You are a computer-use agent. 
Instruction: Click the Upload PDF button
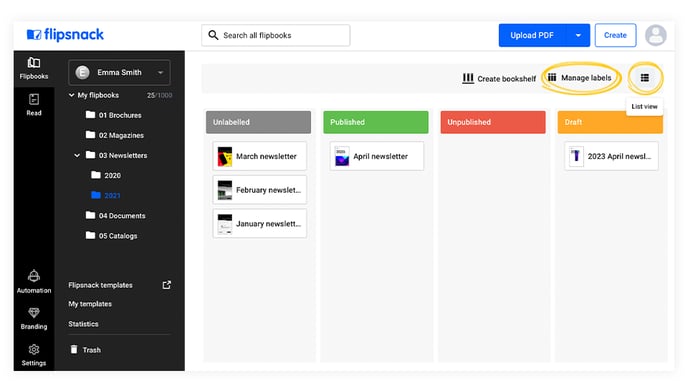[x=532, y=35]
